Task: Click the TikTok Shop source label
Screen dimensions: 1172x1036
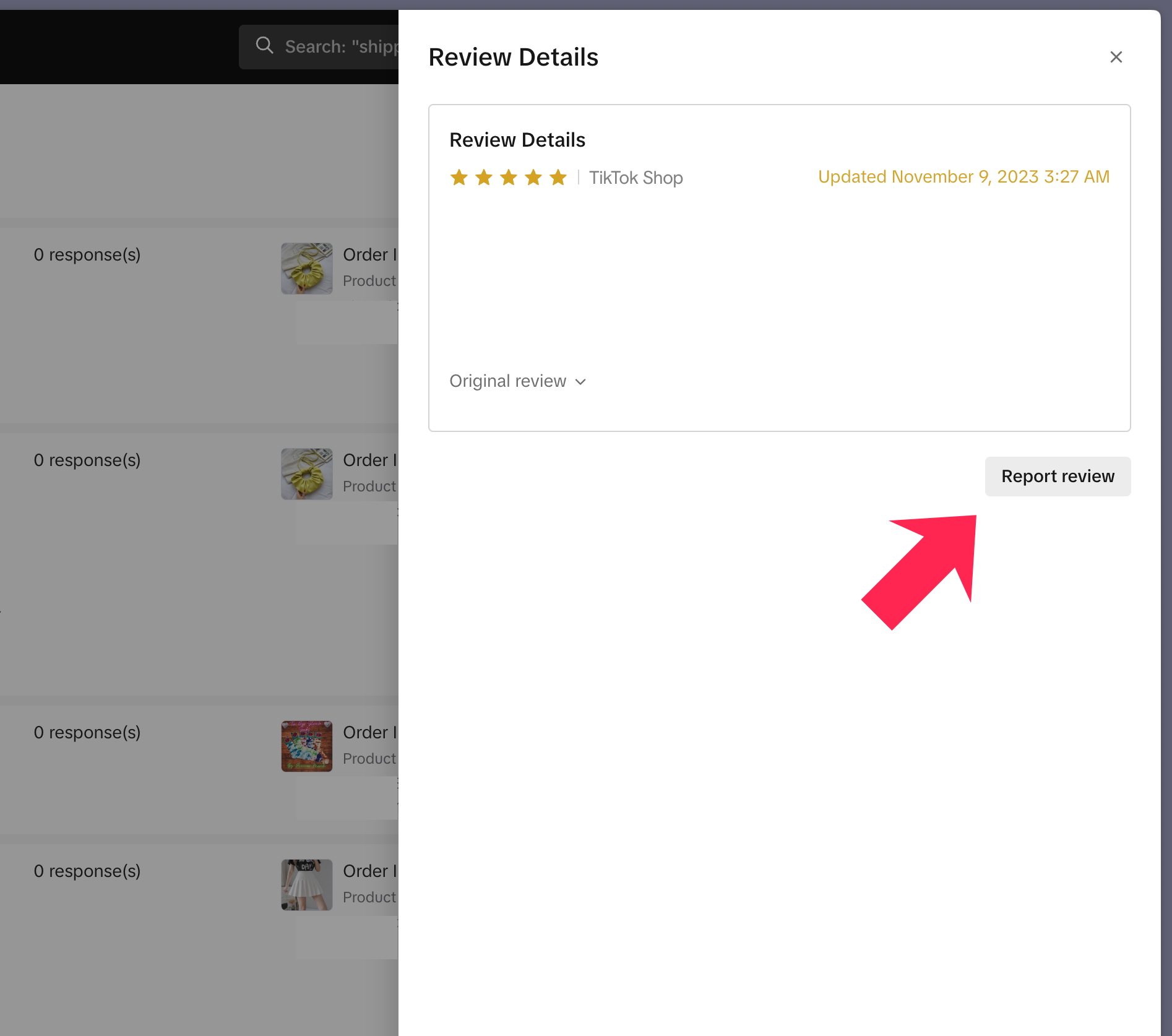Action: [x=636, y=178]
